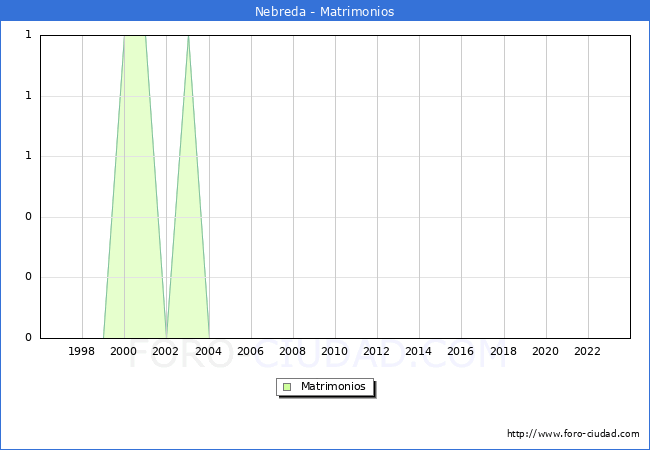Click the 2012 x-axis year label
Screen dimensions: 650x450
(x=377, y=351)
